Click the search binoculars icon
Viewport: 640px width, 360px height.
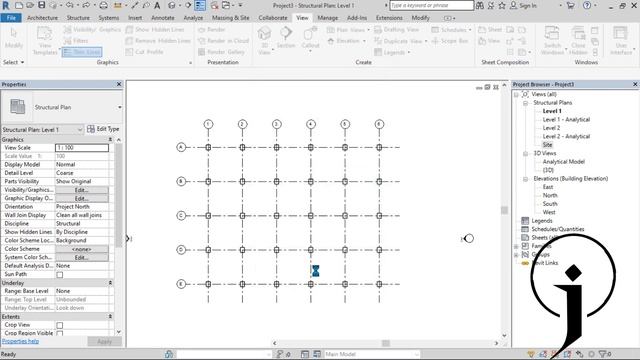pos(480,5)
